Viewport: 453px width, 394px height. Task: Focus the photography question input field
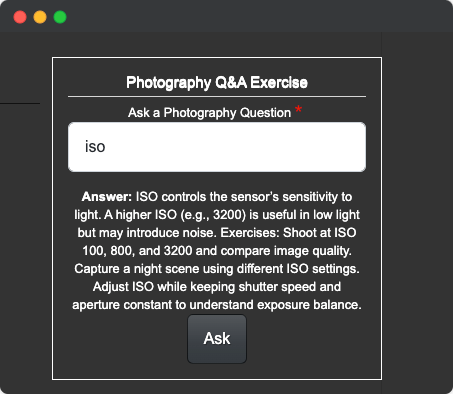click(x=217, y=147)
